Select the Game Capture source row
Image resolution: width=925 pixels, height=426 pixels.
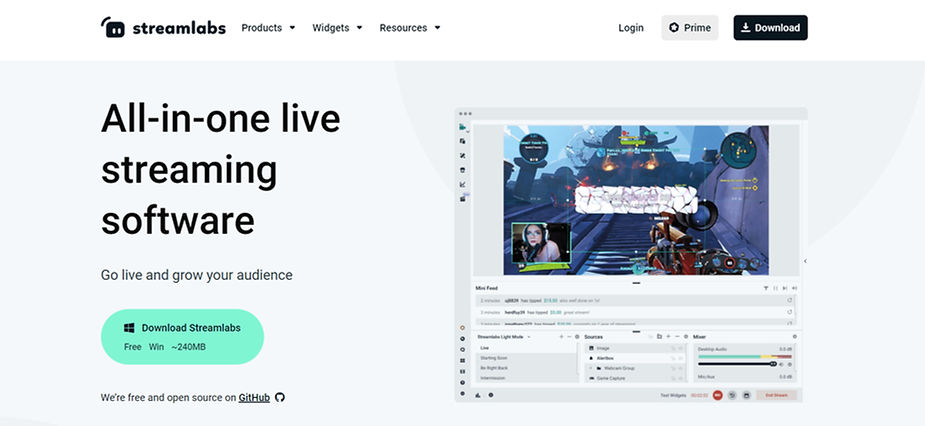[x=636, y=378]
